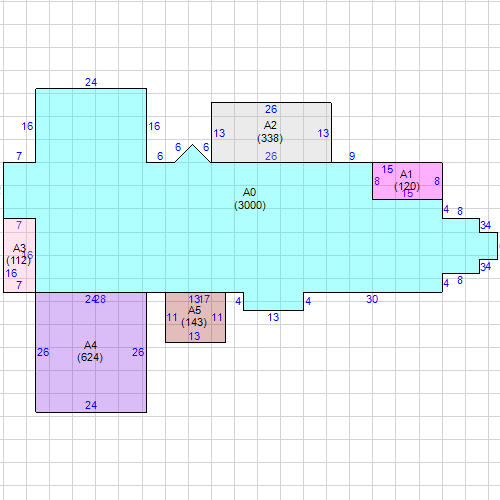
Task: Click the 30 dimension on A0's bottom edge
Action: pos(372,299)
